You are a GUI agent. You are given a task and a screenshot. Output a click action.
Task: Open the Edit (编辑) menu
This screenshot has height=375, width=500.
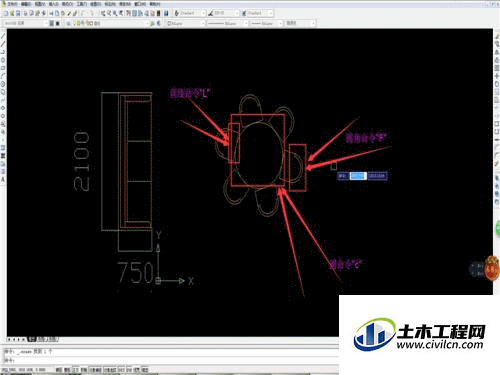(x=27, y=4)
